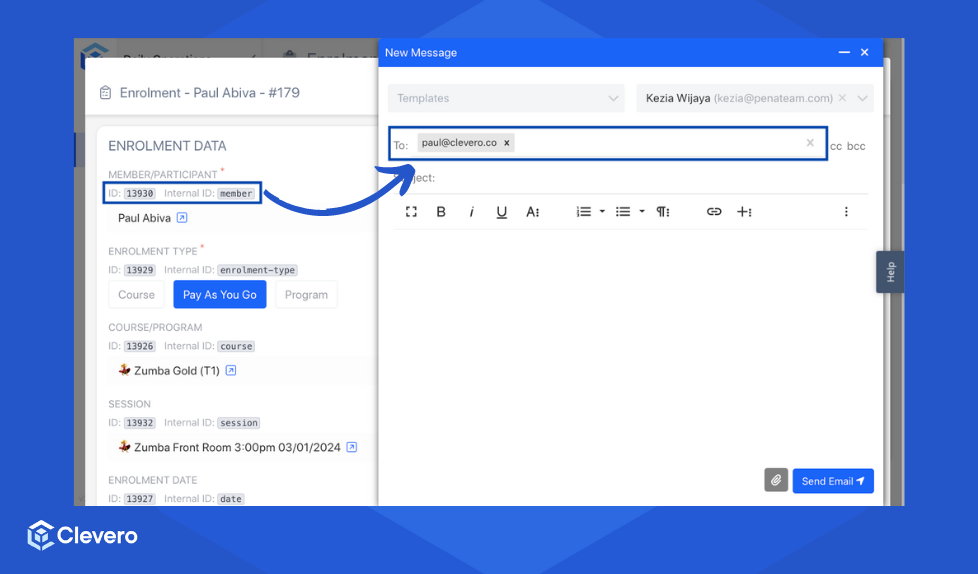Viewport: 978px width, 574px height.
Task: Expand sender dropdown chevron
Action: (x=862, y=98)
